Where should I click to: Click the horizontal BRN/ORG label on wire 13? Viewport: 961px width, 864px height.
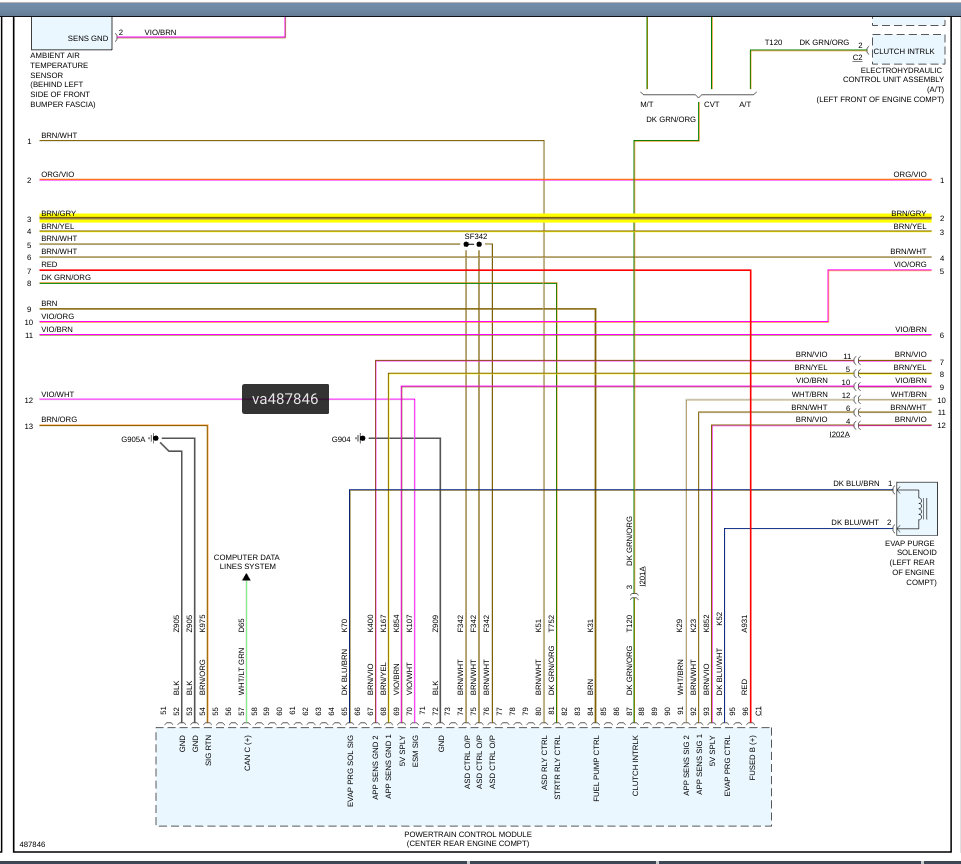pyautogui.click(x=59, y=419)
